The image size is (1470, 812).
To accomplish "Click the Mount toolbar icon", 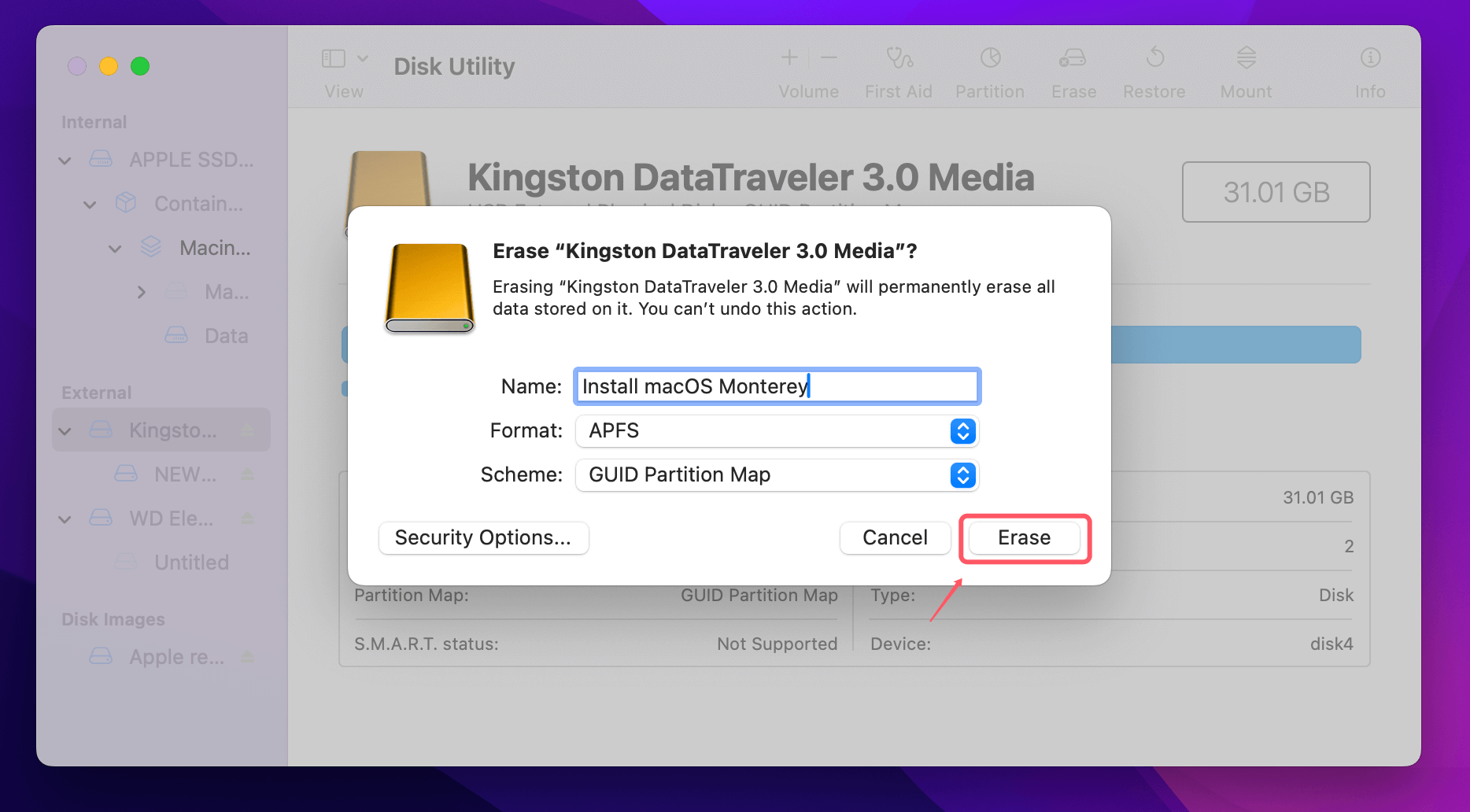I will pos(1245,69).
